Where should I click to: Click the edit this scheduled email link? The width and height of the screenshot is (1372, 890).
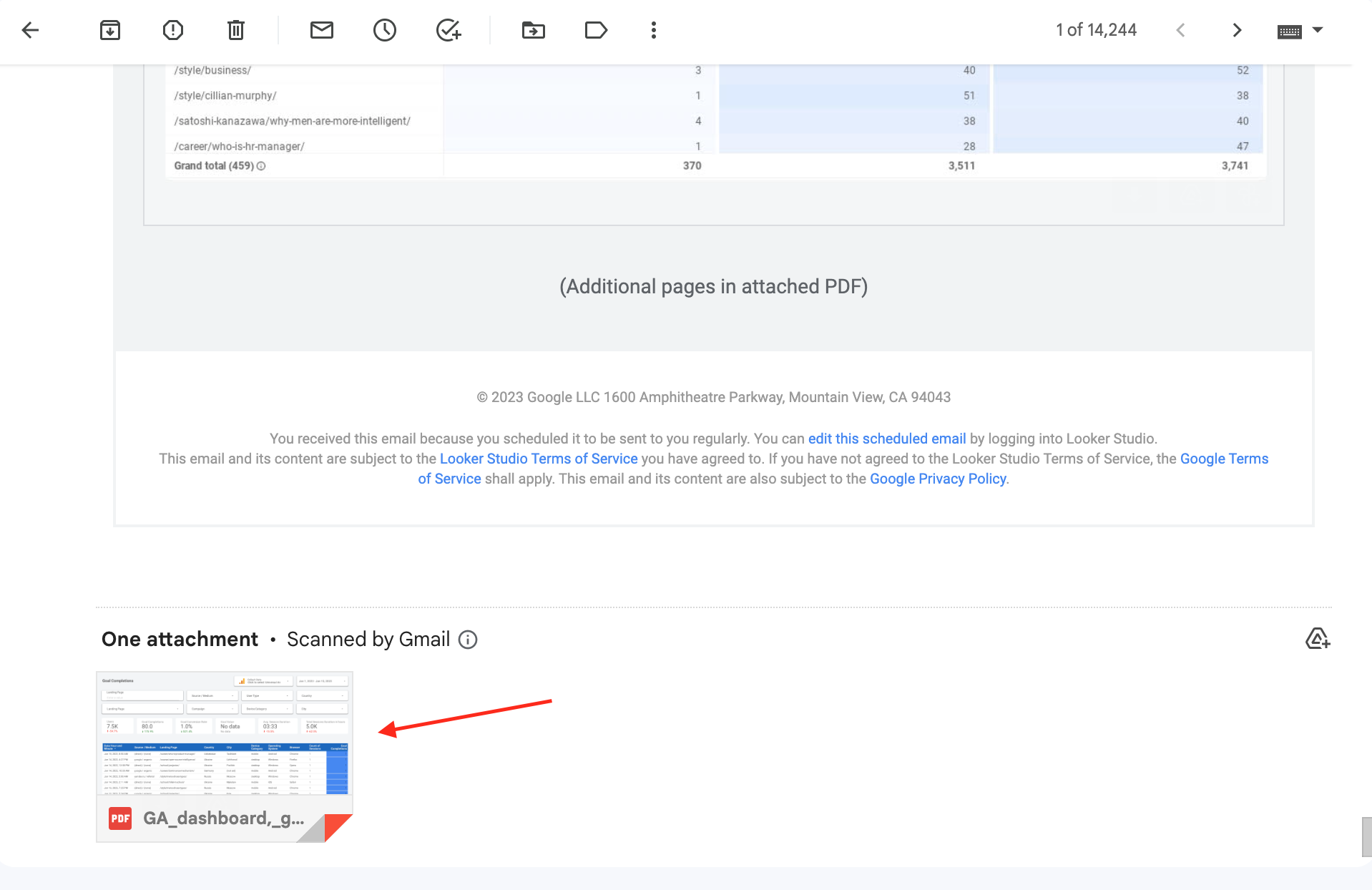[x=886, y=439]
